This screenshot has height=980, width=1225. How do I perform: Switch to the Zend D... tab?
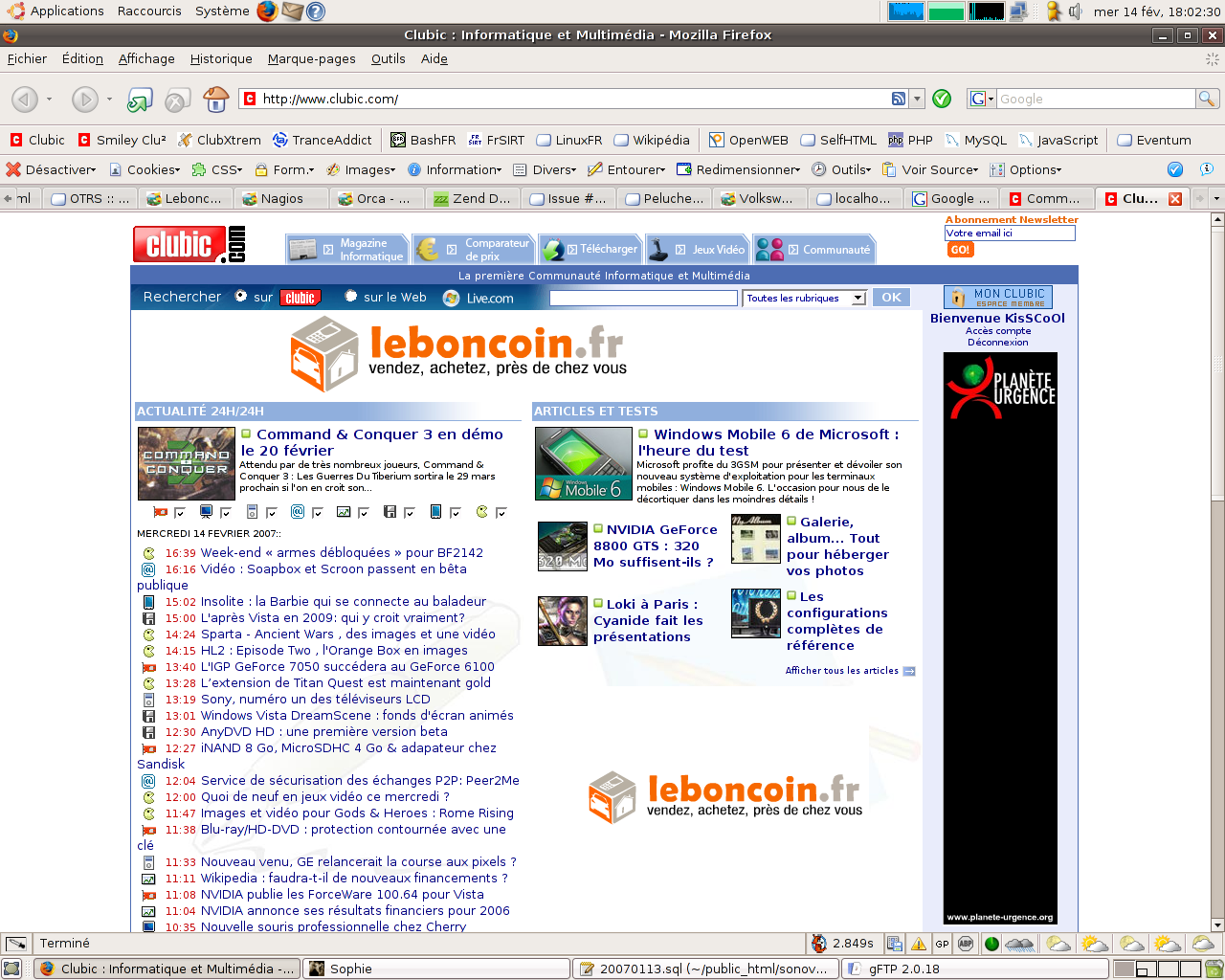(x=473, y=199)
